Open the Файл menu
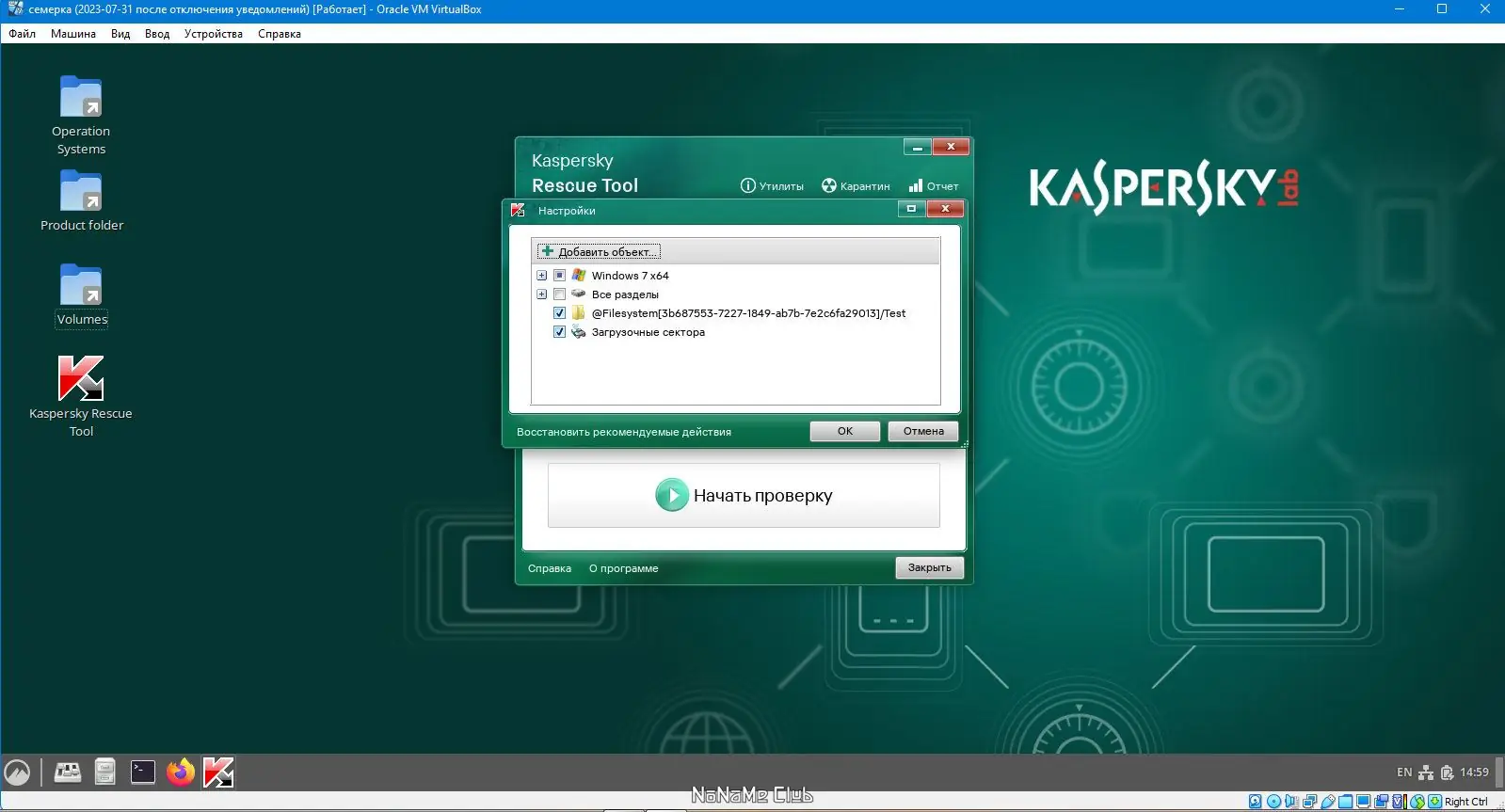This screenshot has height=812, width=1505. point(23,34)
